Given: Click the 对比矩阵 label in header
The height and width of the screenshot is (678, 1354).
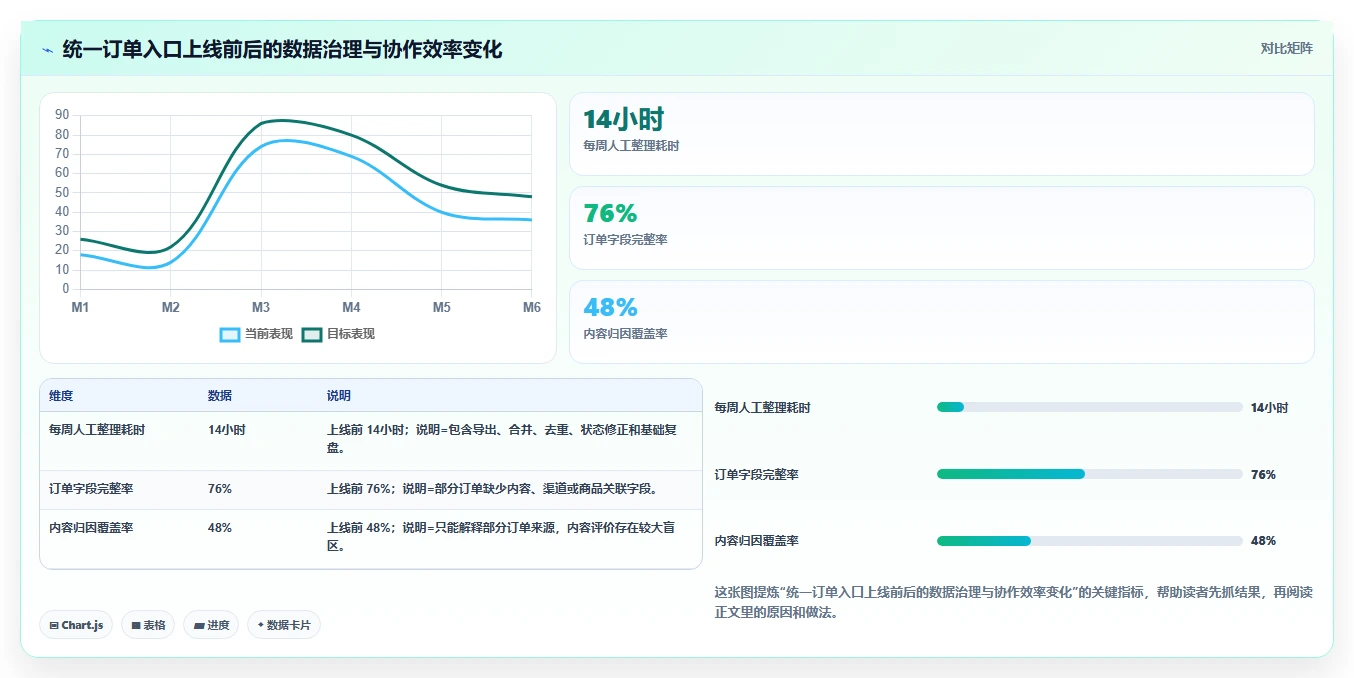Looking at the screenshot, I should click(x=1287, y=48).
